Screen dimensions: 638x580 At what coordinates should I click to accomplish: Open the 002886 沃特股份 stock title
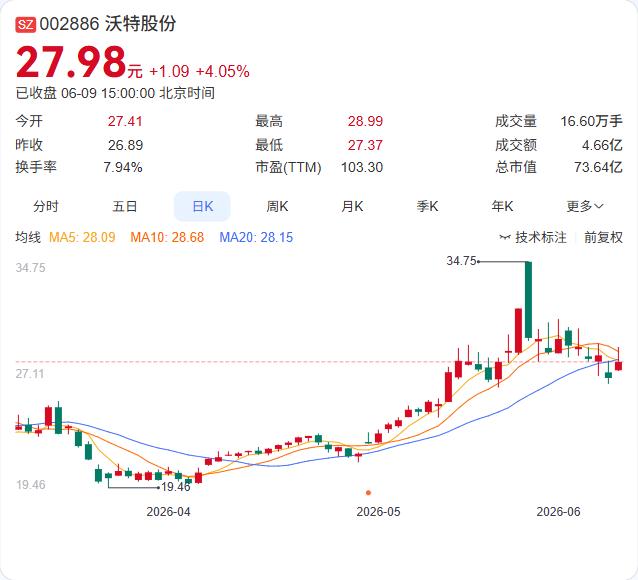pos(108,24)
